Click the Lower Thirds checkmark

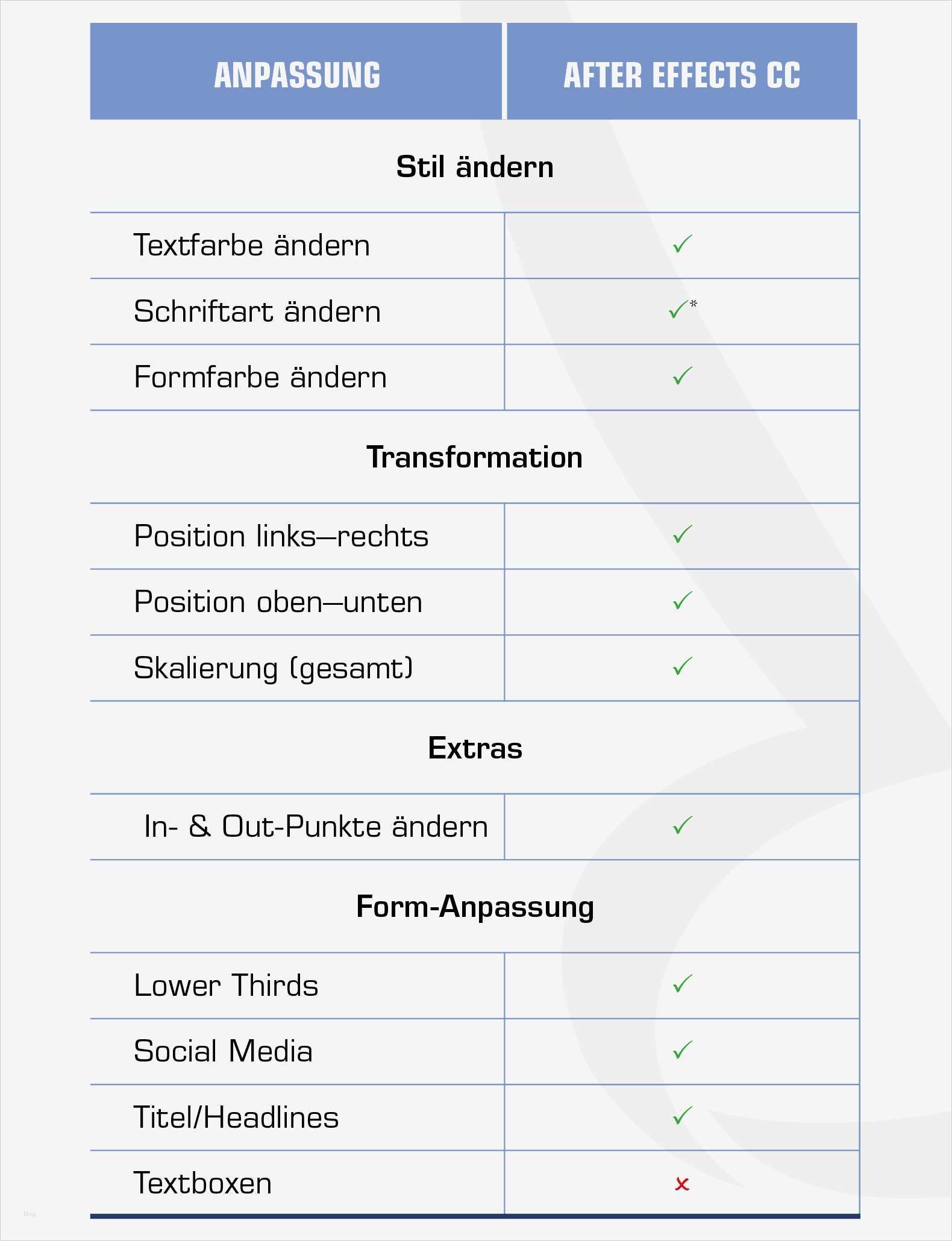(x=682, y=984)
